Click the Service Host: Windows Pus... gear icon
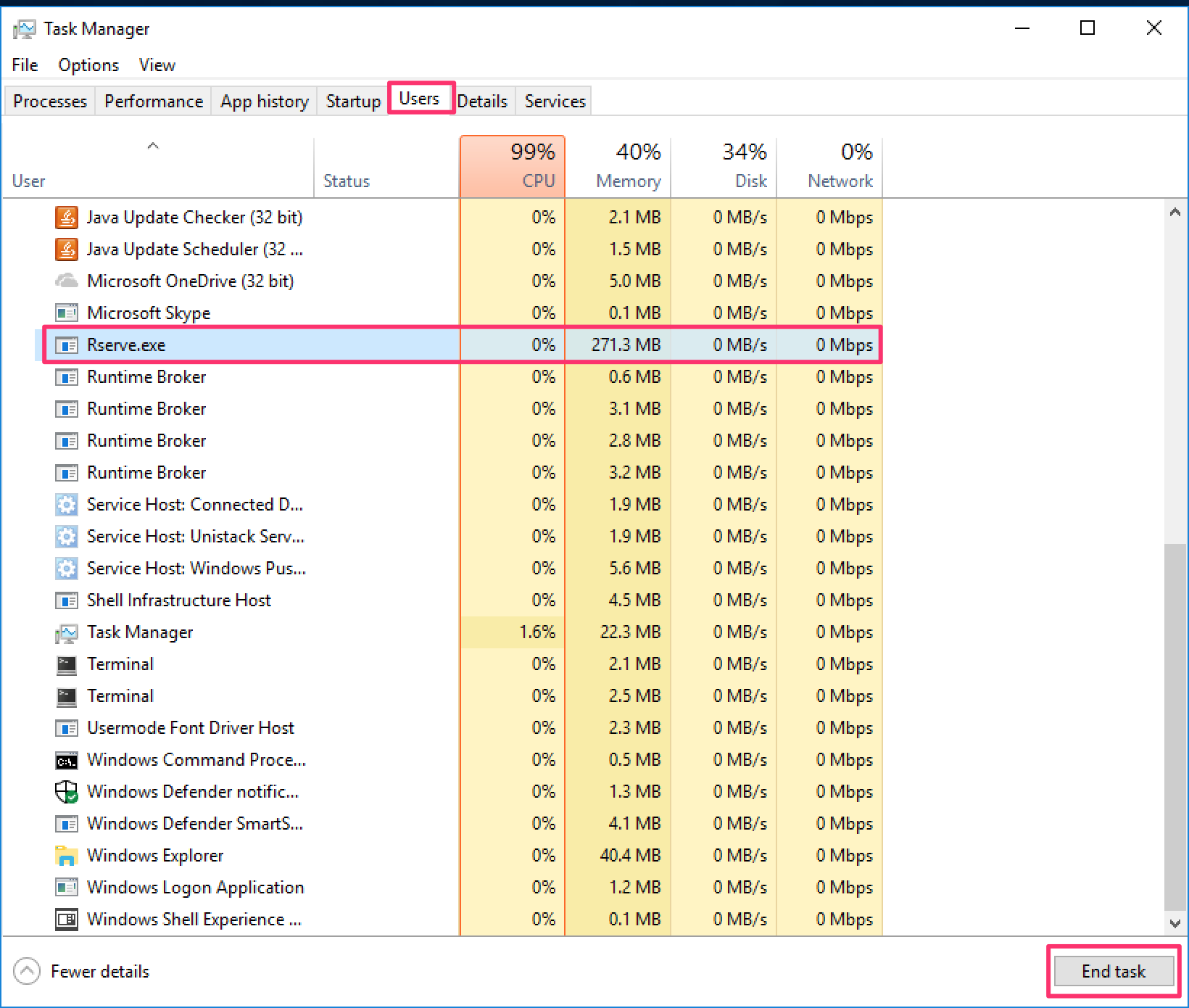The width and height of the screenshot is (1189, 1008). tap(67, 569)
